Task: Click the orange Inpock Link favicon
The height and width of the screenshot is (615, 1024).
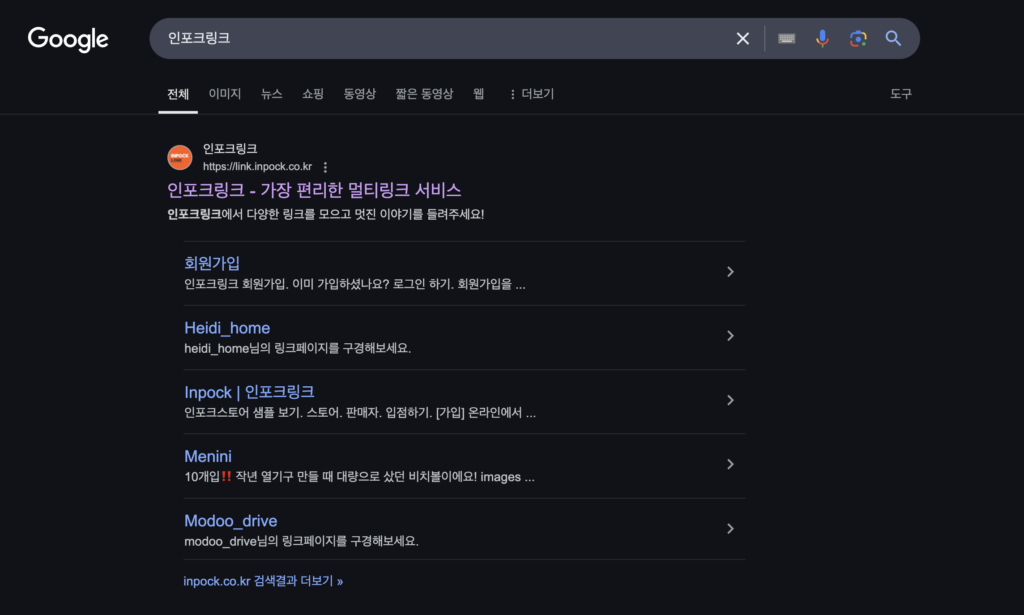Action: tap(180, 157)
